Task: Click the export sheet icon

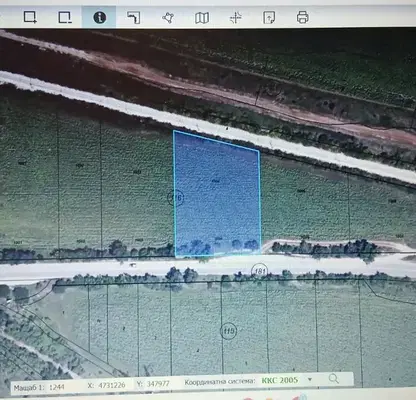Action: pyautogui.click(x=269, y=17)
